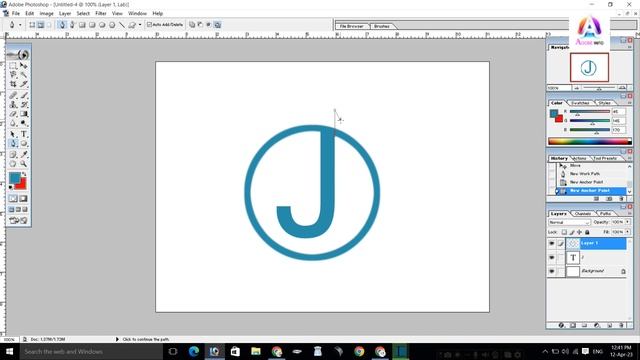The image size is (640, 360).
Task: Toggle lock all icon
Action: (x=587, y=232)
